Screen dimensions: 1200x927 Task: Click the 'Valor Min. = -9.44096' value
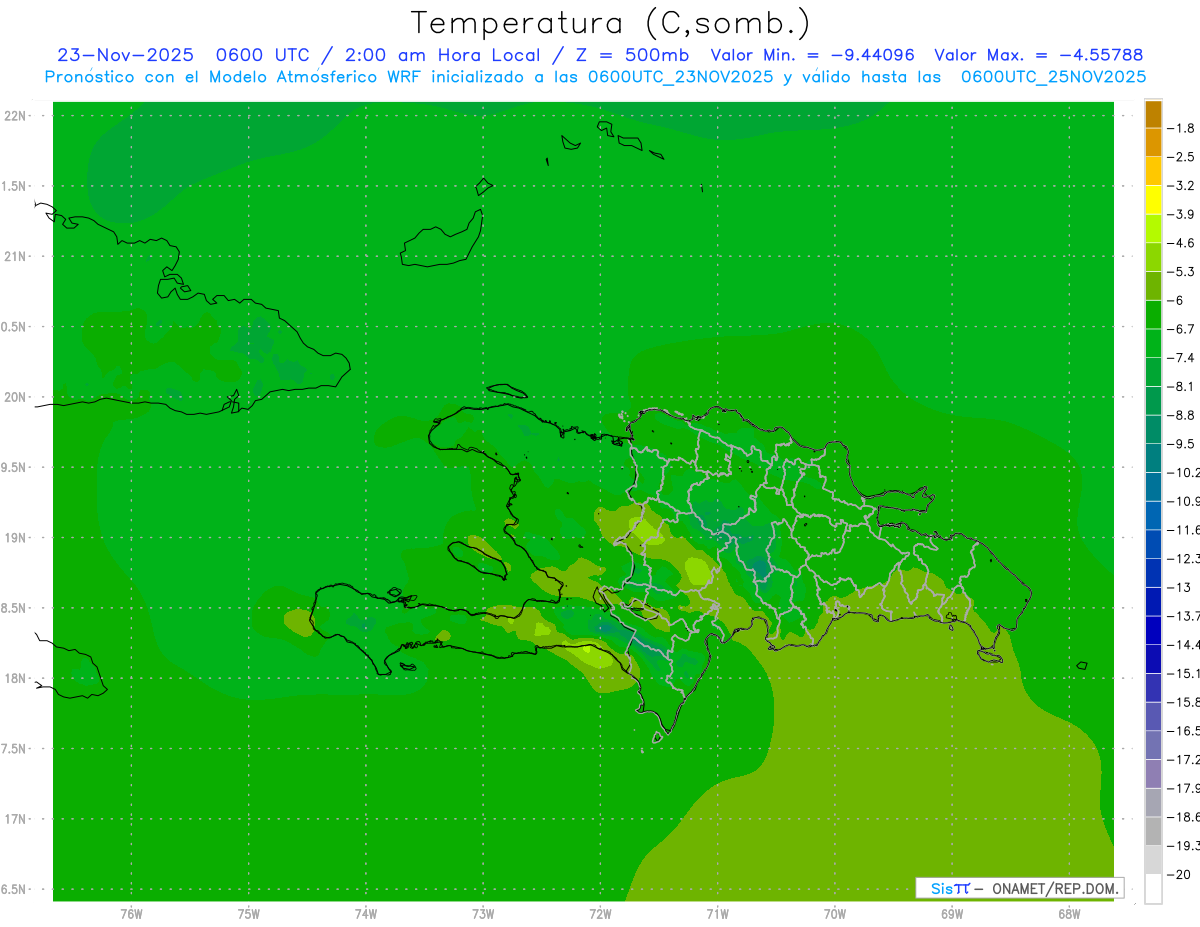tap(812, 55)
